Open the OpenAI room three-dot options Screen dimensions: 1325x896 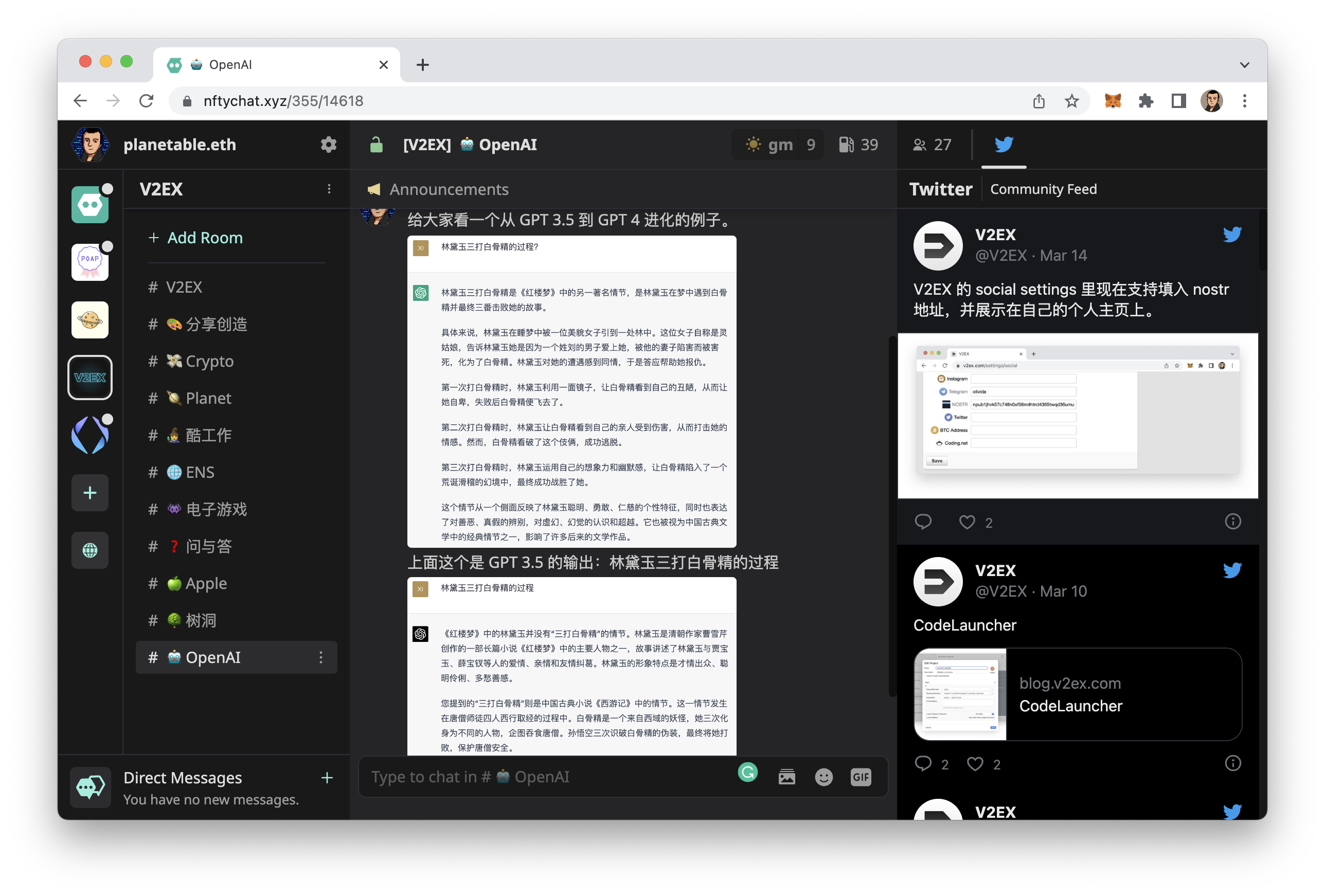click(321, 657)
